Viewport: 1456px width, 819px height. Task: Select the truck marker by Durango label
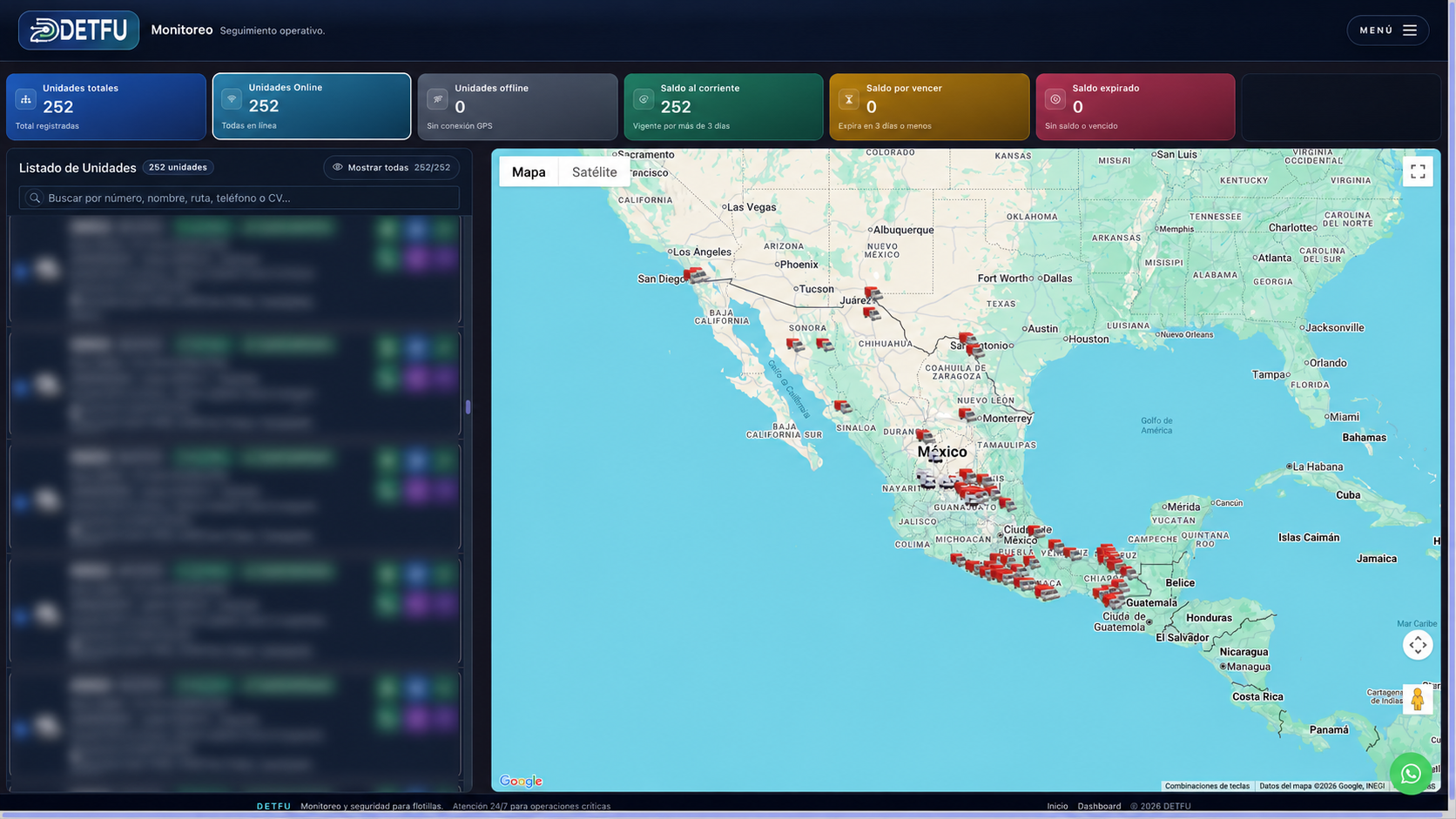(925, 435)
